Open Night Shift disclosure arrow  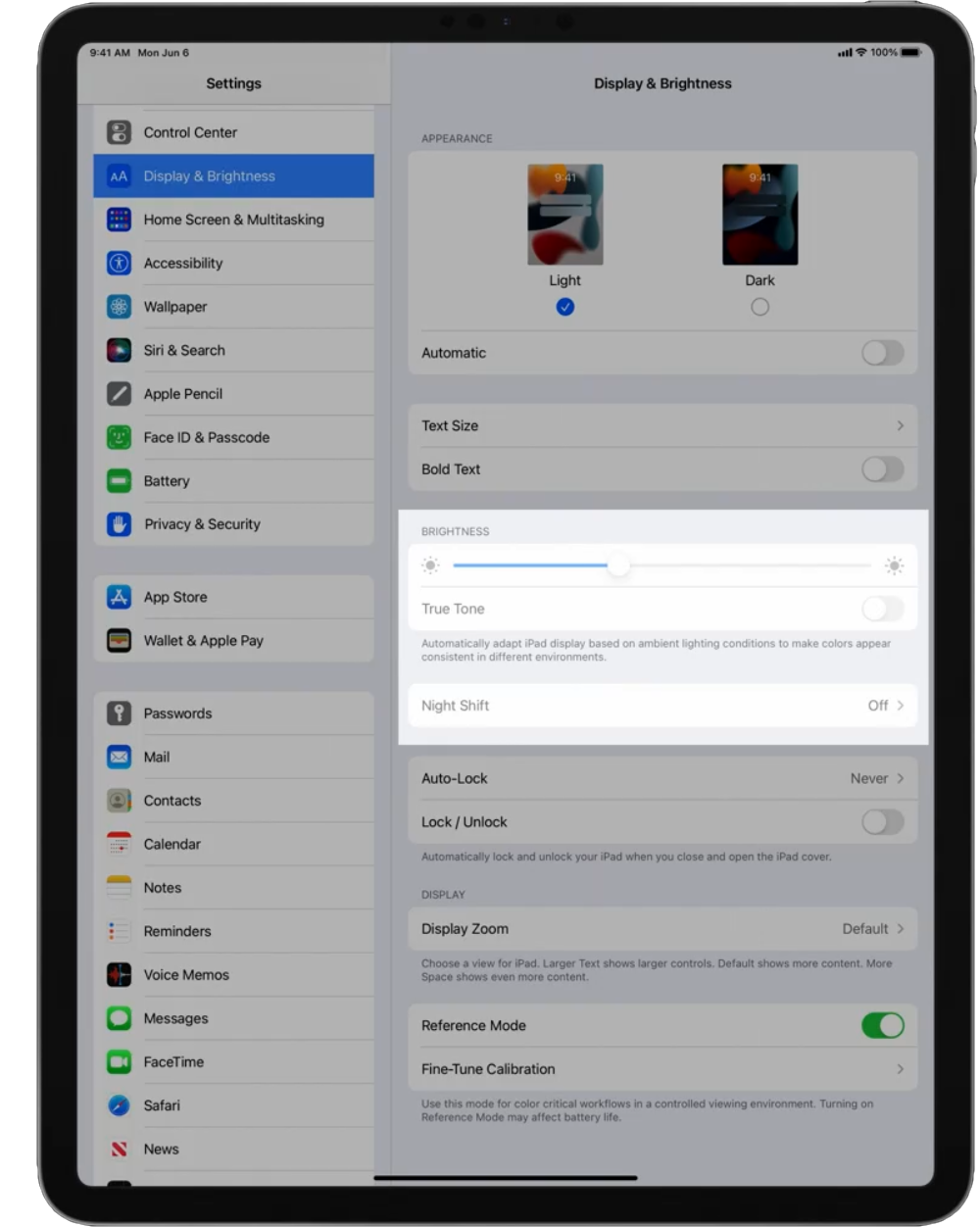click(x=900, y=706)
